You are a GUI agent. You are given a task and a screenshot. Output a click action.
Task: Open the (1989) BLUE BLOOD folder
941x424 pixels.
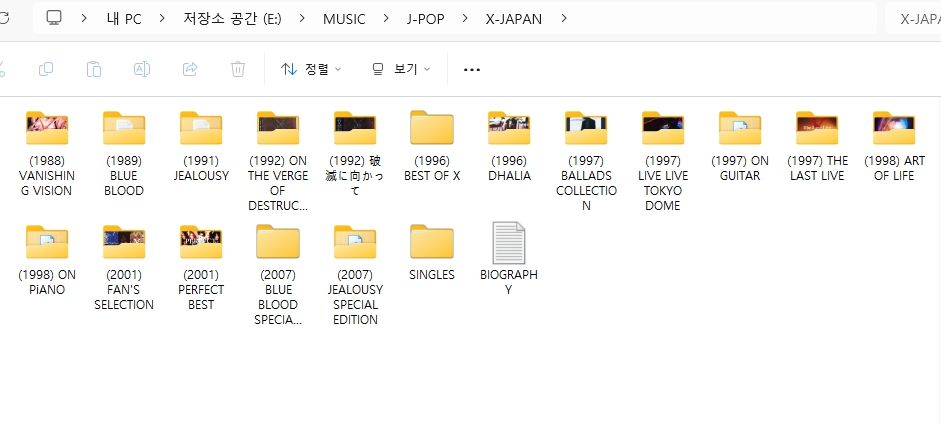[x=124, y=153]
